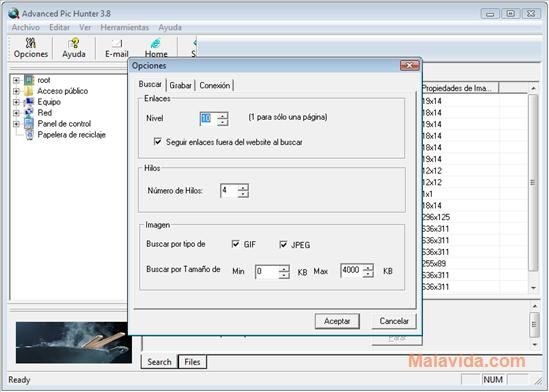Select the Red network icon
The height and width of the screenshot is (392, 549).
[x=29, y=113]
